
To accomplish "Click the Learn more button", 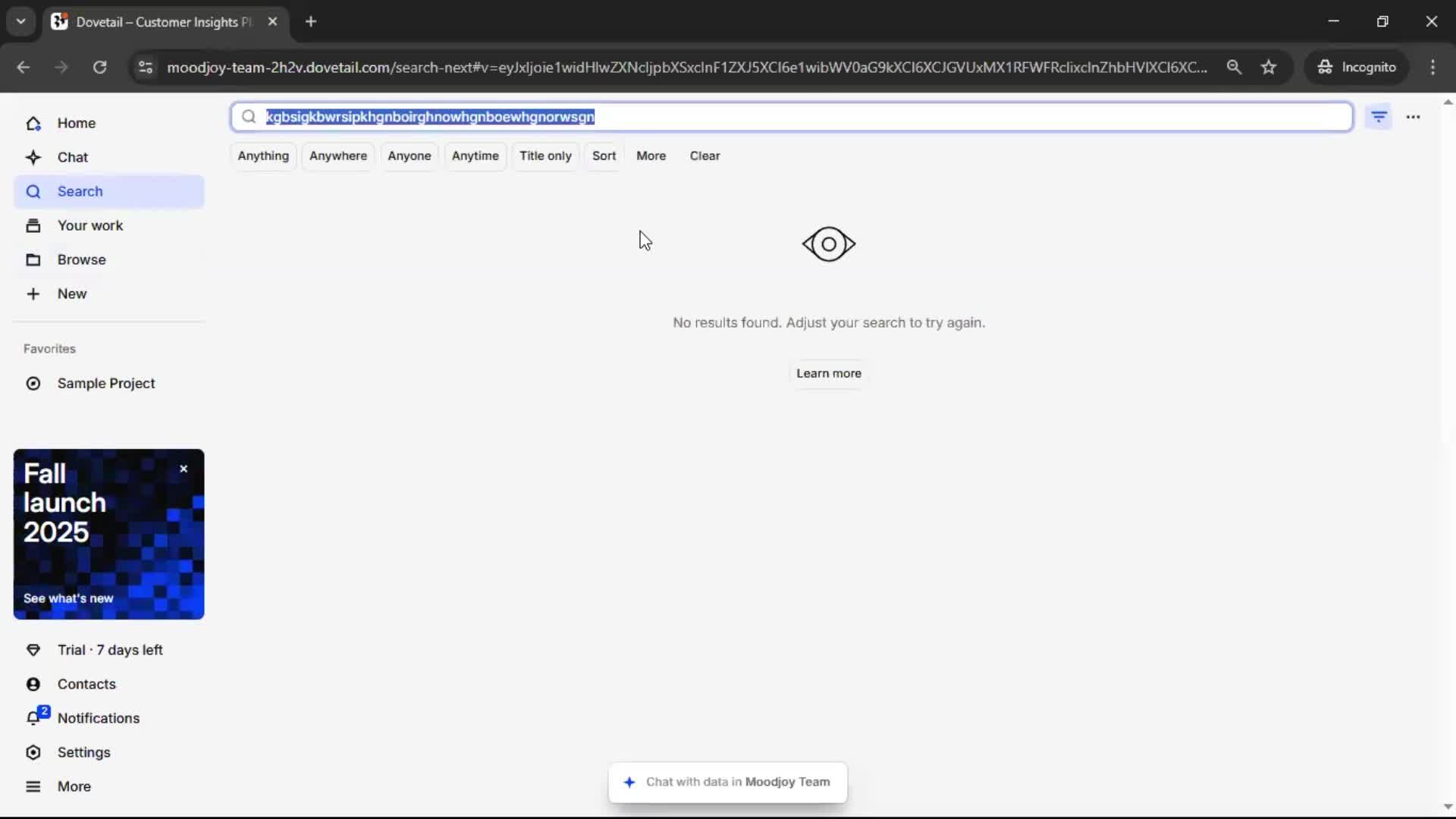I will 828,373.
